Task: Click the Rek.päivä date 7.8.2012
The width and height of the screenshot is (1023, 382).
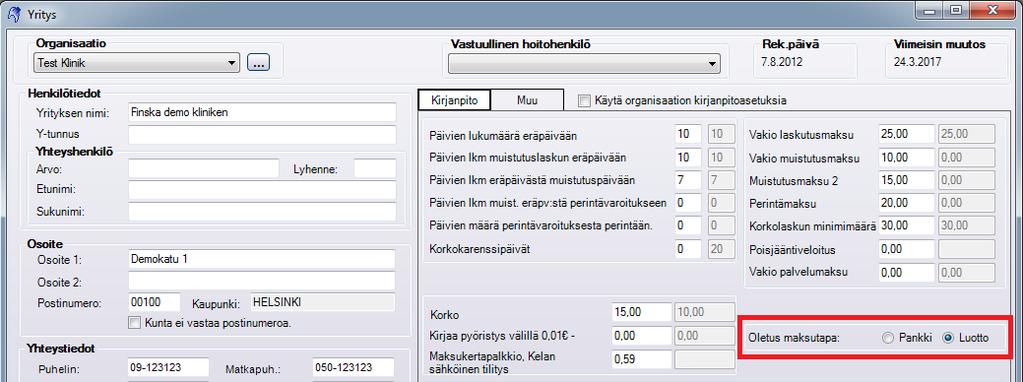Action: pyautogui.click(x=782, y=63)
